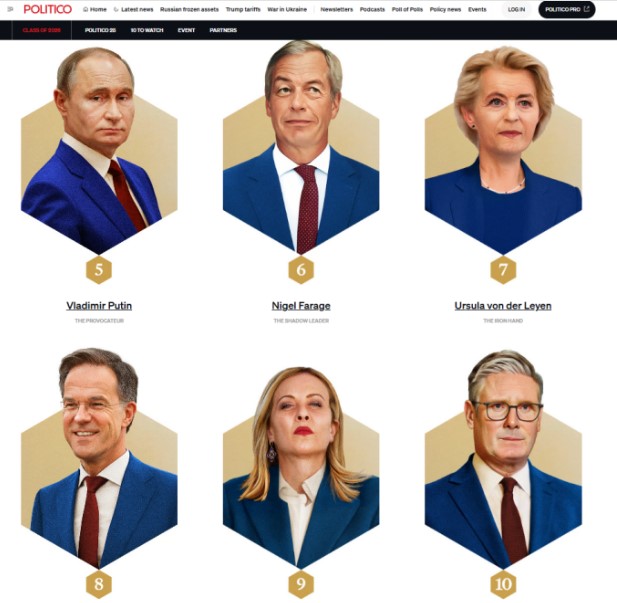Click the gold number 7 hexagon badge
Viewport: 617px width, 603px height.
(x=503, y=270)
